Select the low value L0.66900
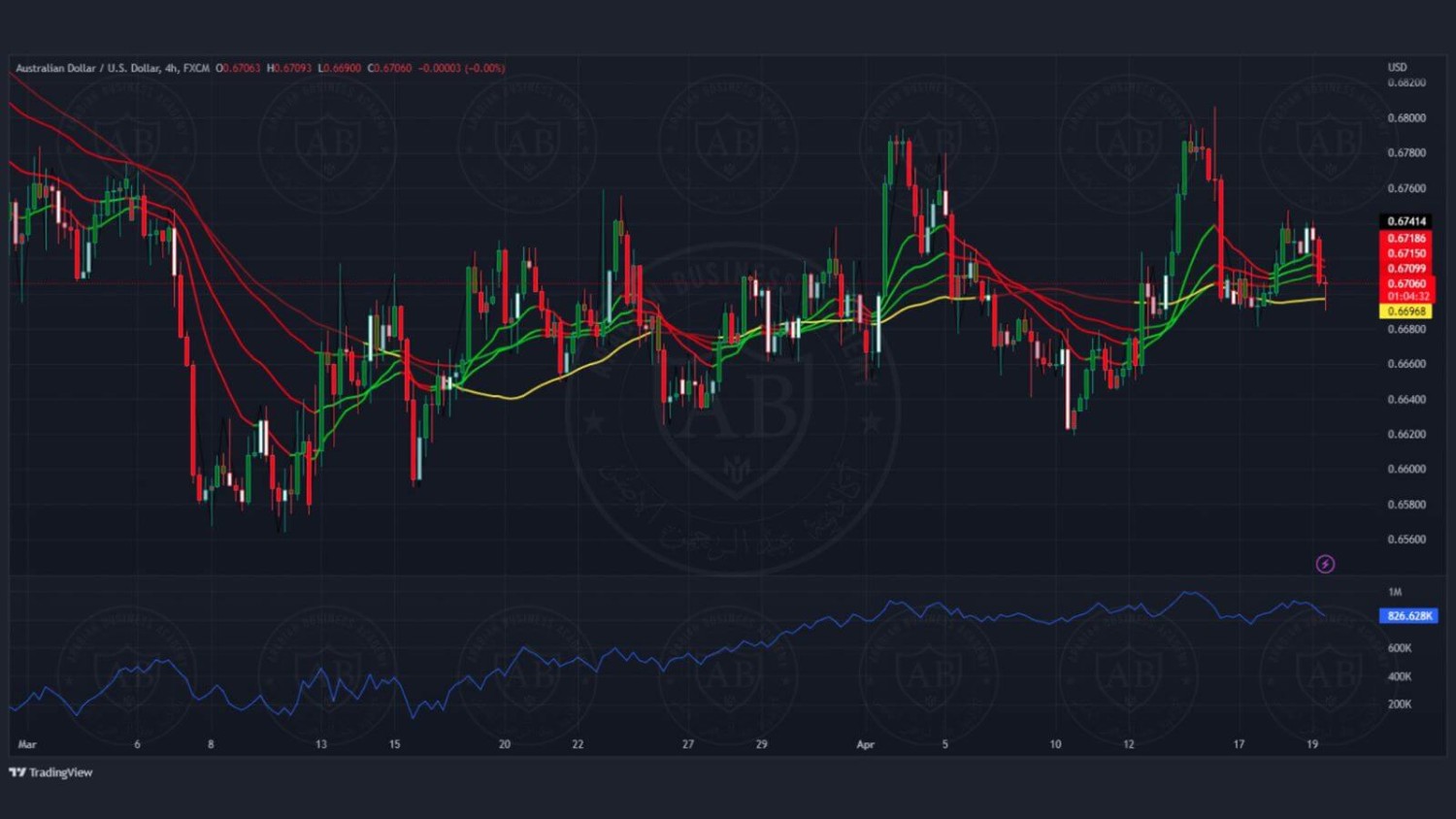Screen dimensions: 1456x819 [340, 68]
